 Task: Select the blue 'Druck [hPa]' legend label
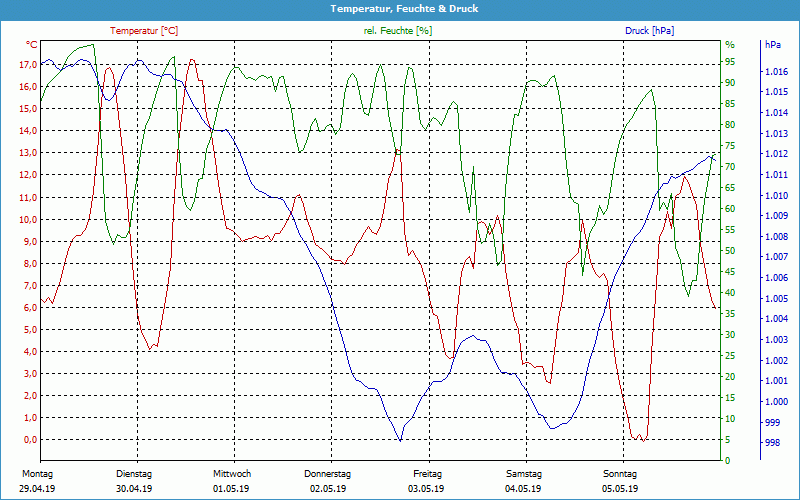(649, 31)
